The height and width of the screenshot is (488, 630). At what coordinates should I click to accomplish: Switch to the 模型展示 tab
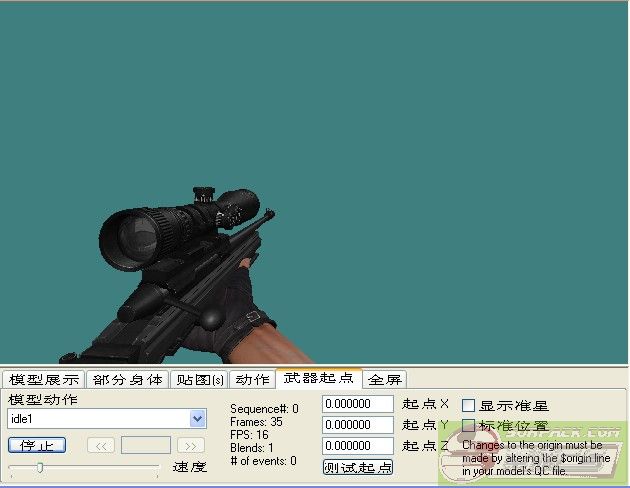point(44,380)
